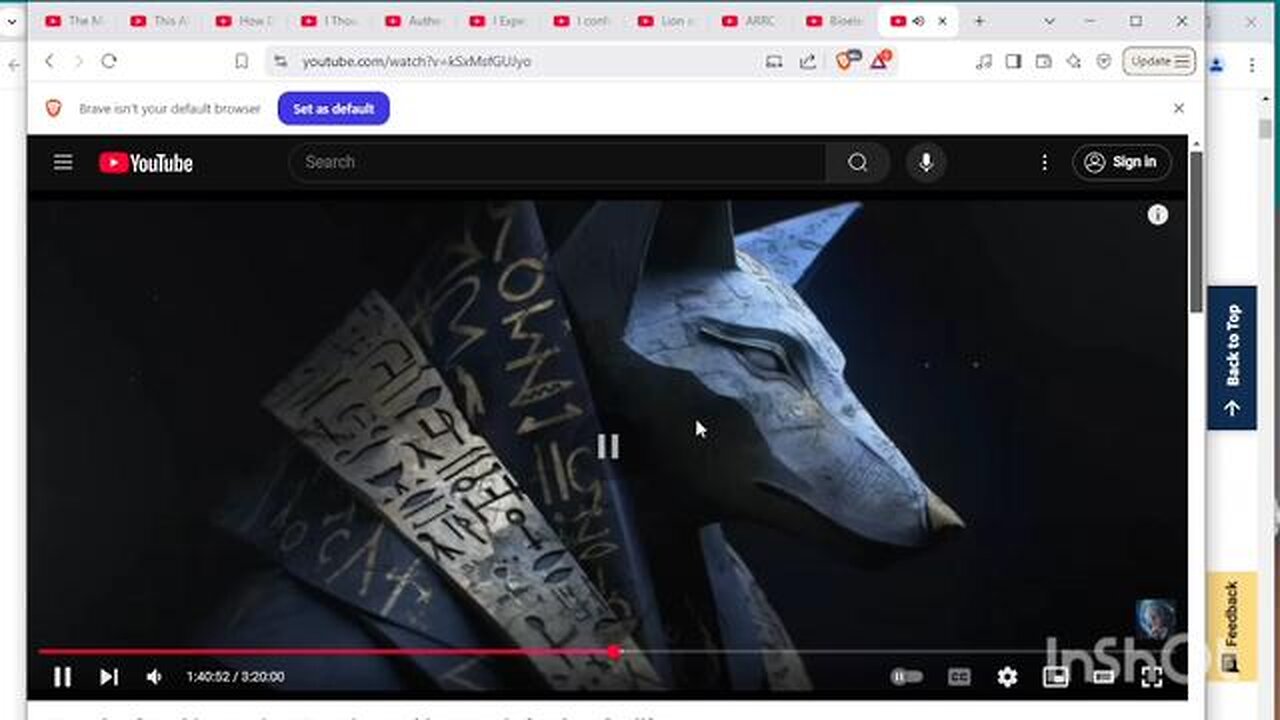Open media playback control music icon
Viewport: 1280px width, 720px height.
click(x=984, y=61)
